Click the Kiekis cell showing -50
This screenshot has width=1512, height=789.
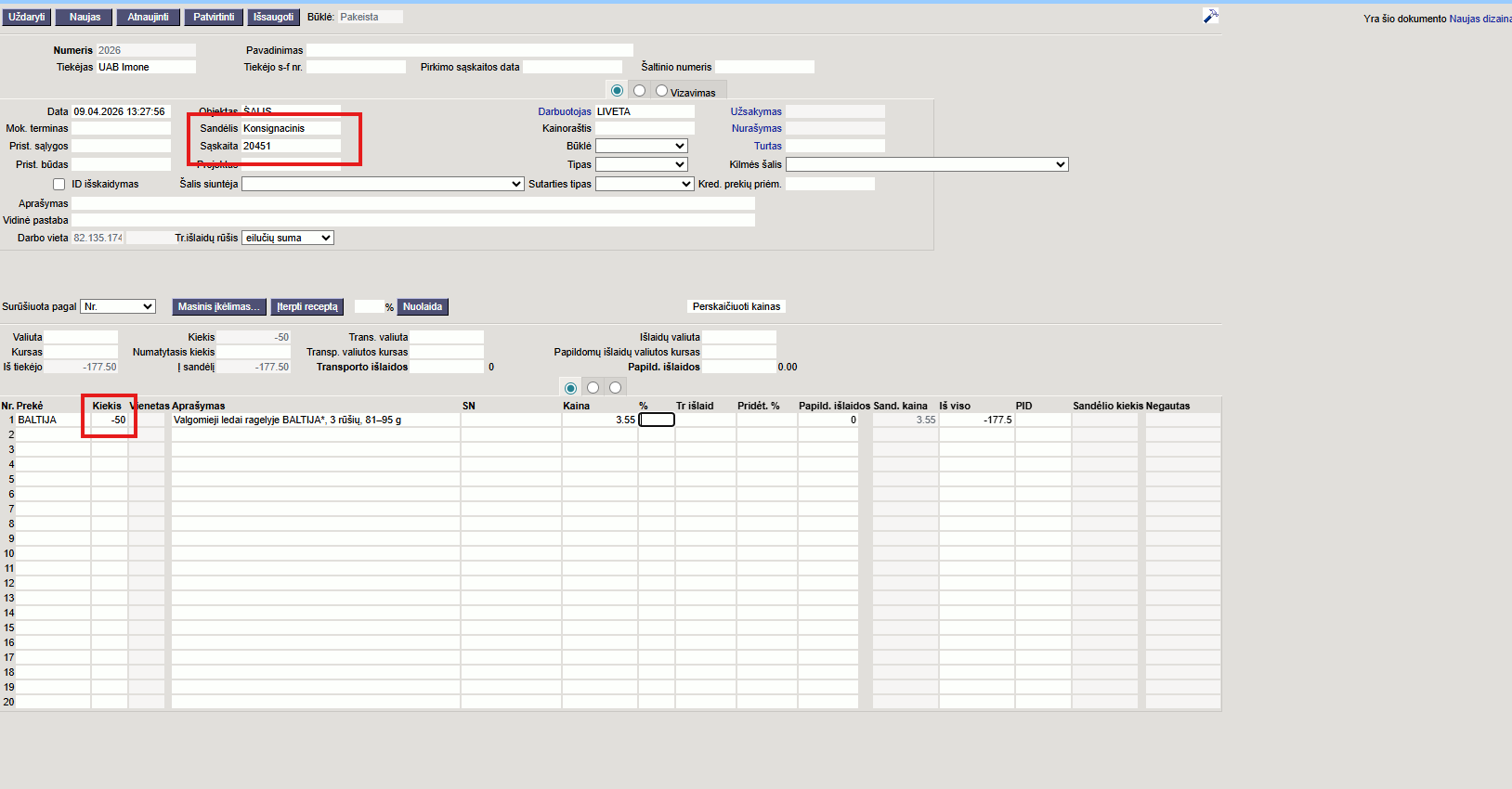110,420
